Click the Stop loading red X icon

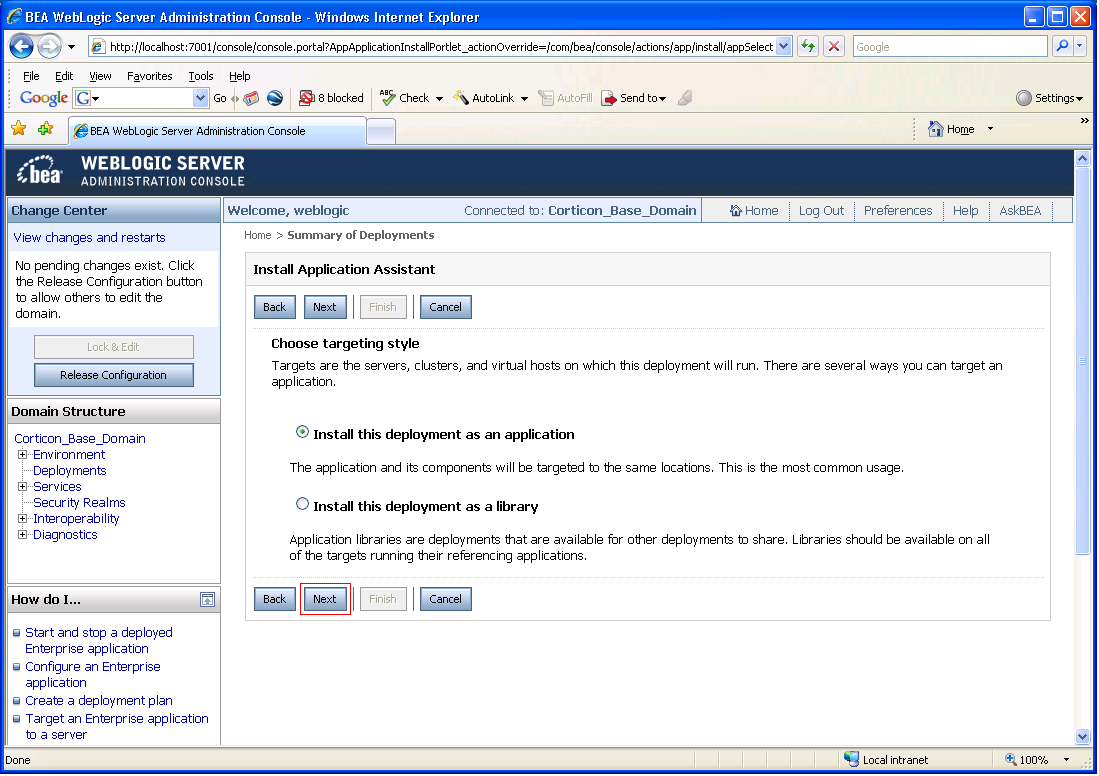833,47
